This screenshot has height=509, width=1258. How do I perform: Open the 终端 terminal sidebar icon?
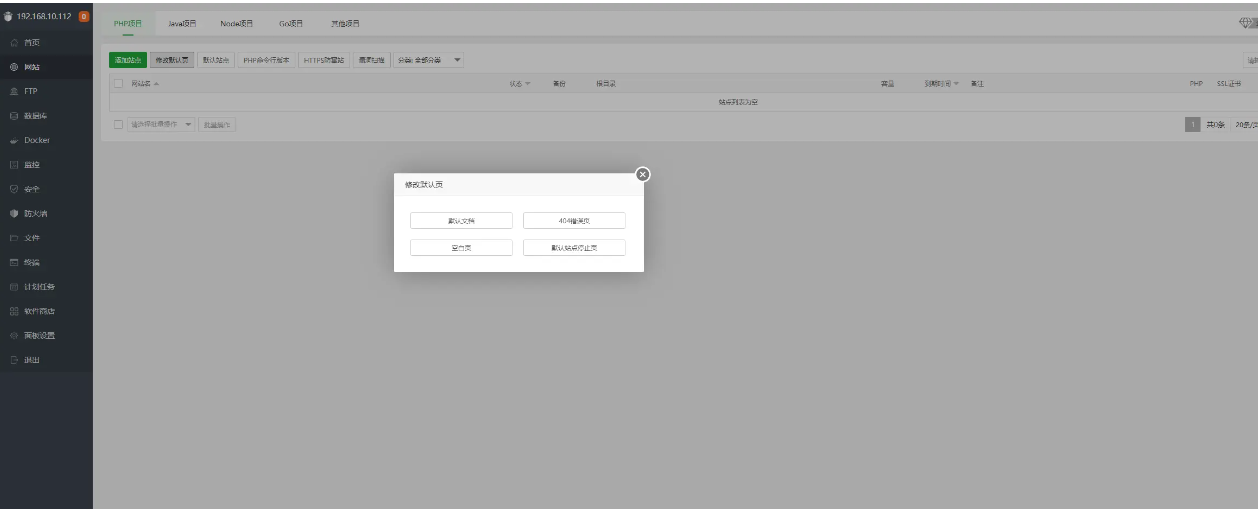point(14,262)
